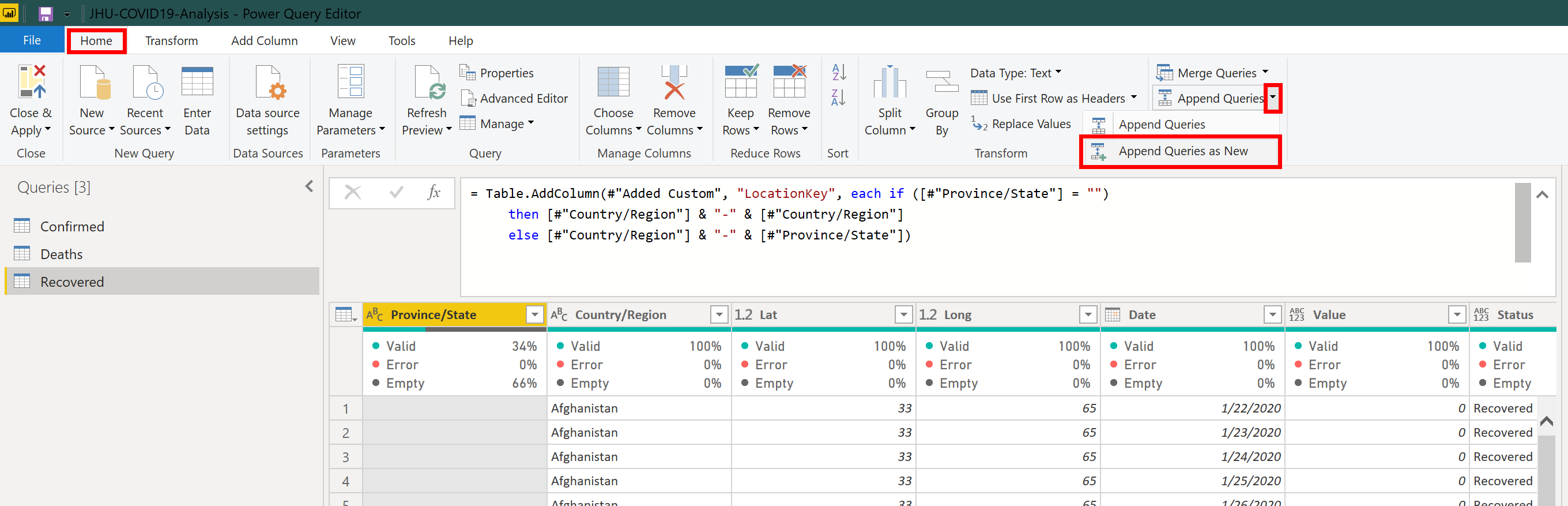Select the Country/Region column header
The width and height of the screenshot is (1568, 506).
coord(639,315)
